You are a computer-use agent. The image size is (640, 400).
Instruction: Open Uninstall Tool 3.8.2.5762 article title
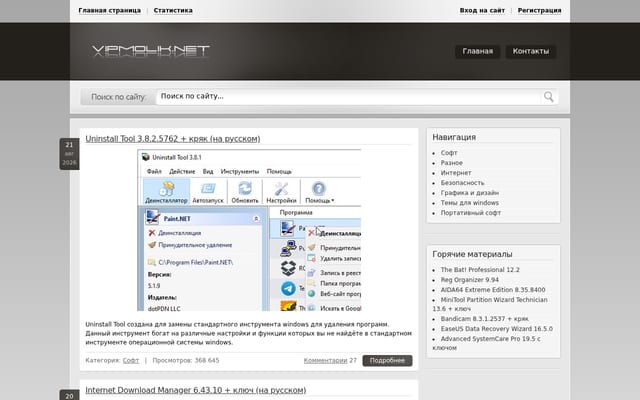click(173, 139)
